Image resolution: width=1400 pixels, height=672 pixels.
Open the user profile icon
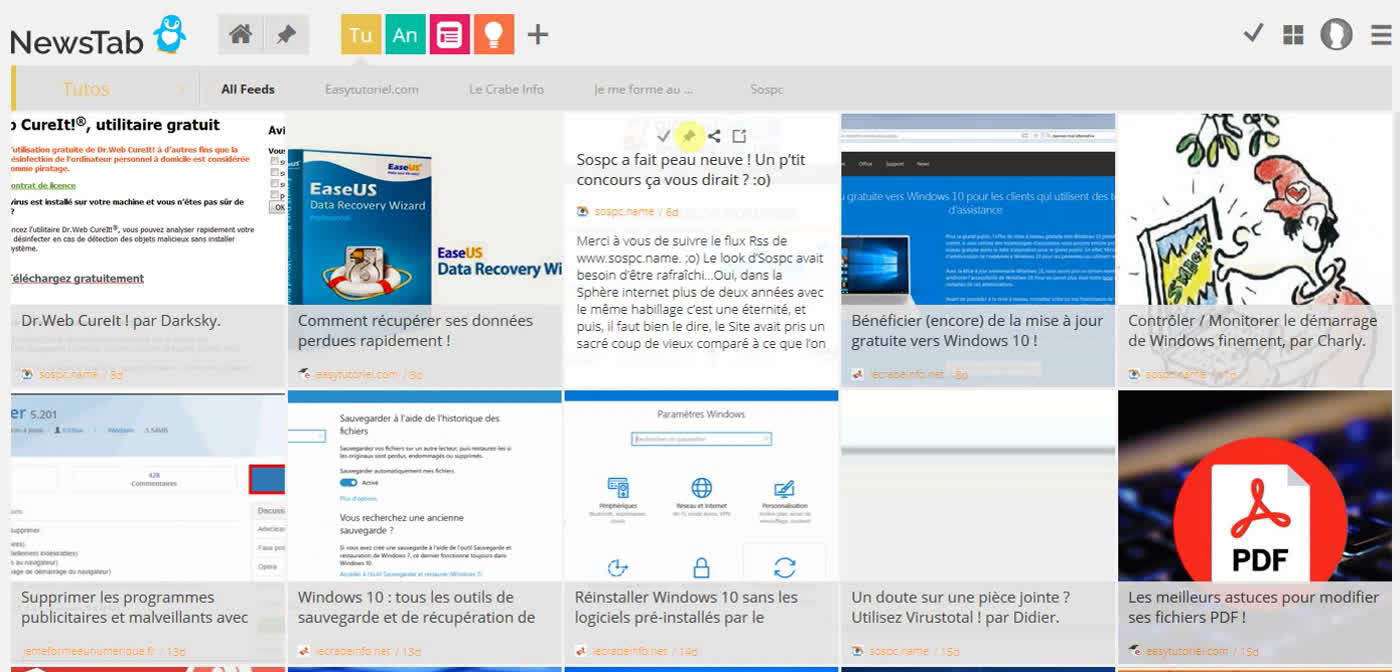tap(1336, 34)
